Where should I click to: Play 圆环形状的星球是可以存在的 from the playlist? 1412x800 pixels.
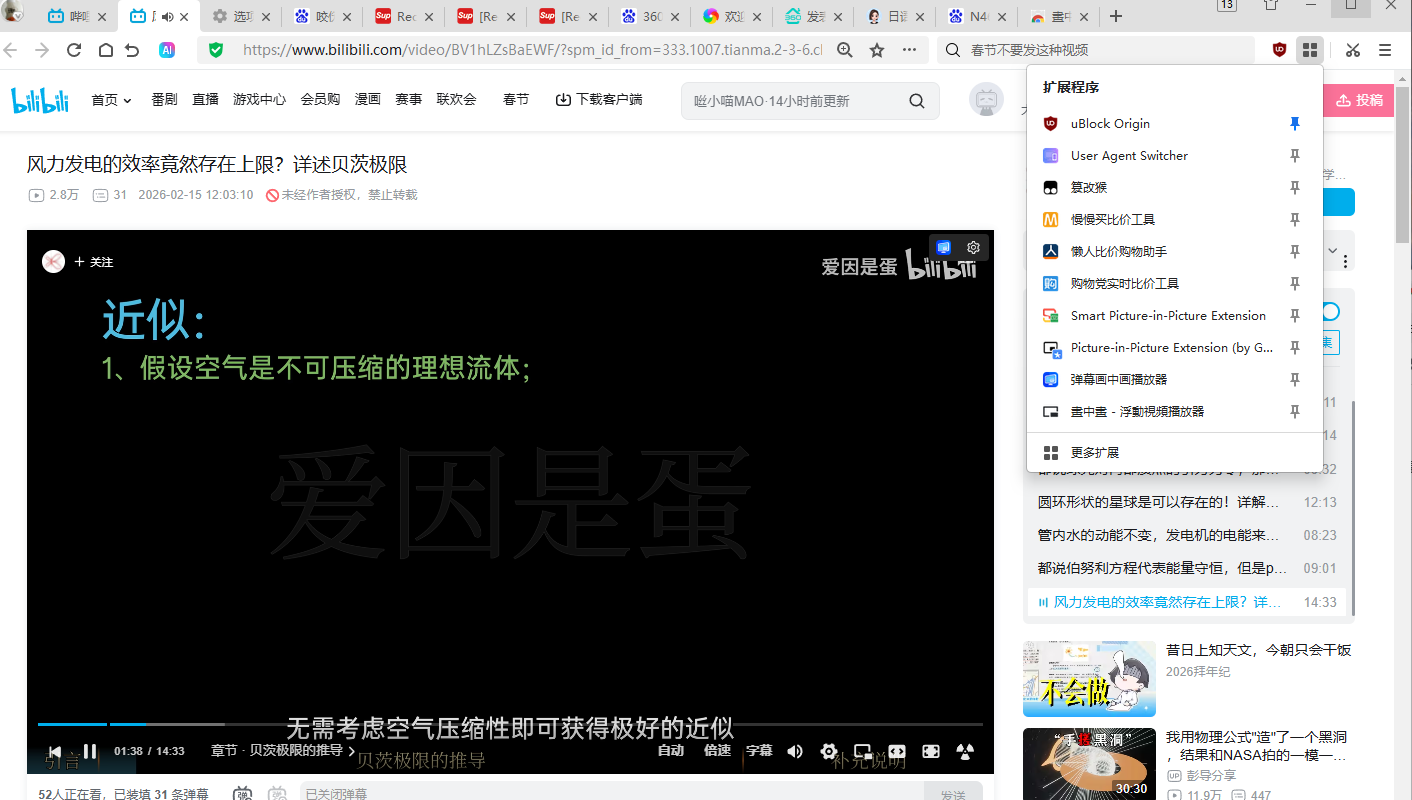pos(1187,502)
